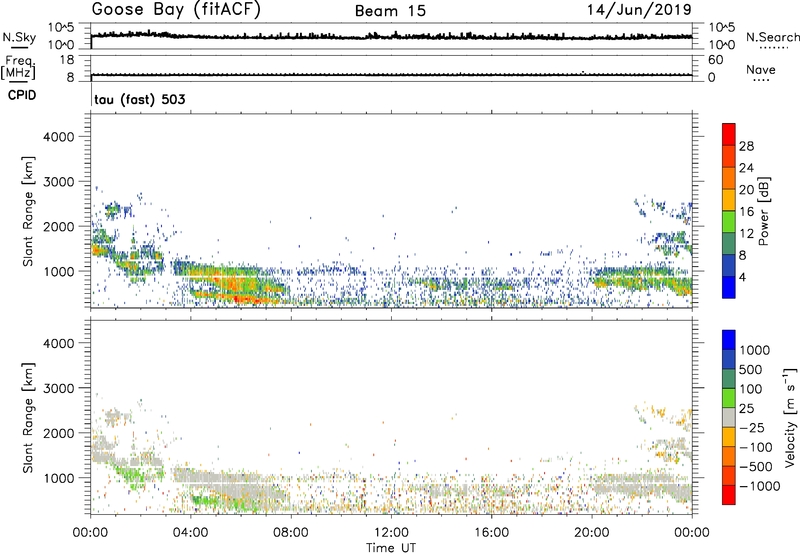Screen dimensions: 800x554
Task: Click the '60' Nave axis tick
Action: coord(715,60)
